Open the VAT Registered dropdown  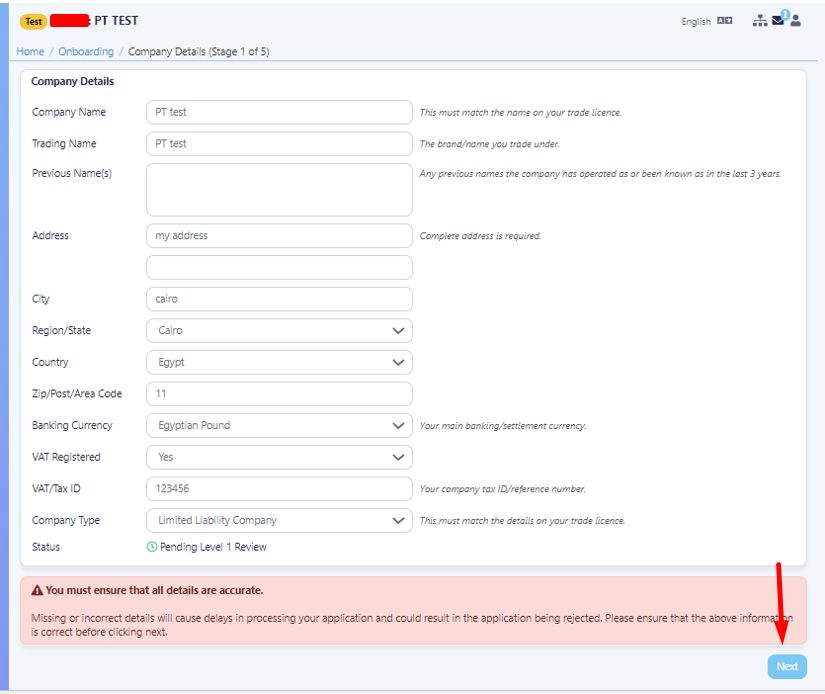pyautogui.click(x=279, y=457)
